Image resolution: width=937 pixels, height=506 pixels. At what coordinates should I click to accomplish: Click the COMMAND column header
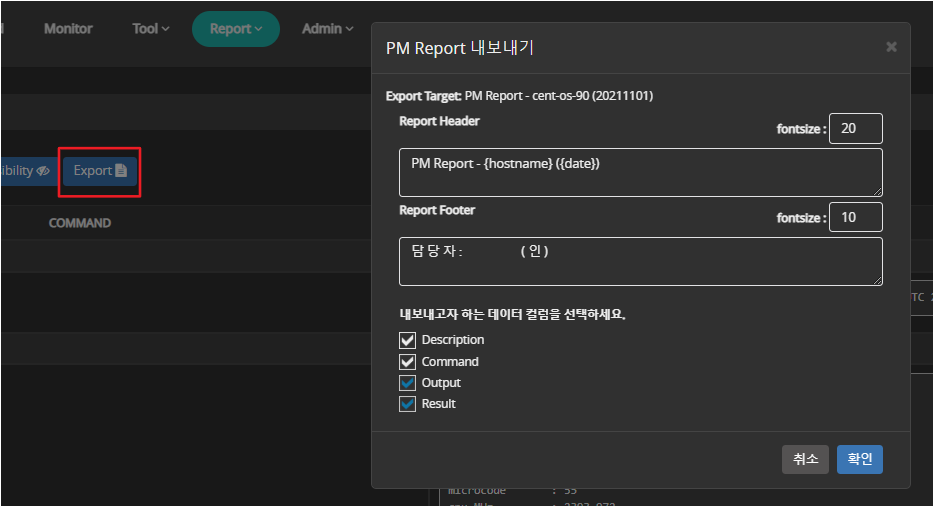pos(80,223)
